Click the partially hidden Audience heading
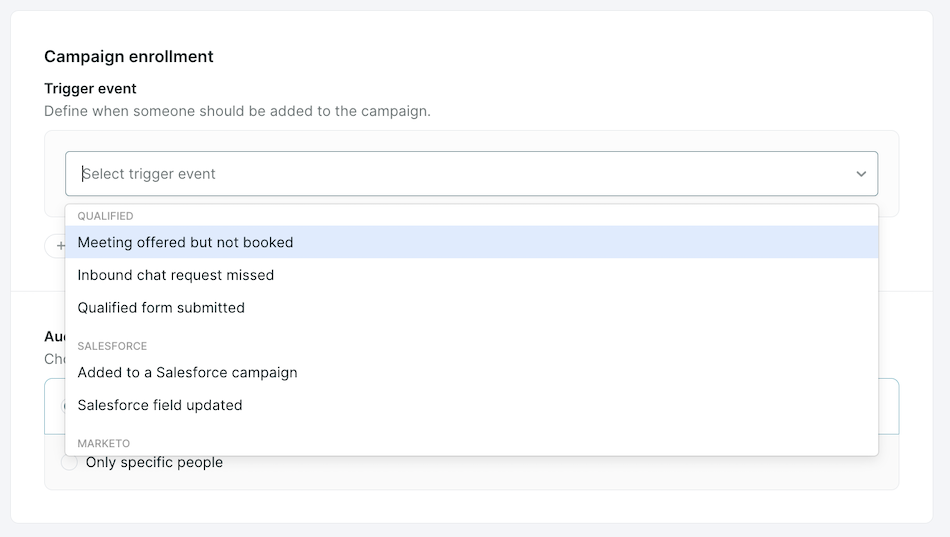 [x=55, y=336]
